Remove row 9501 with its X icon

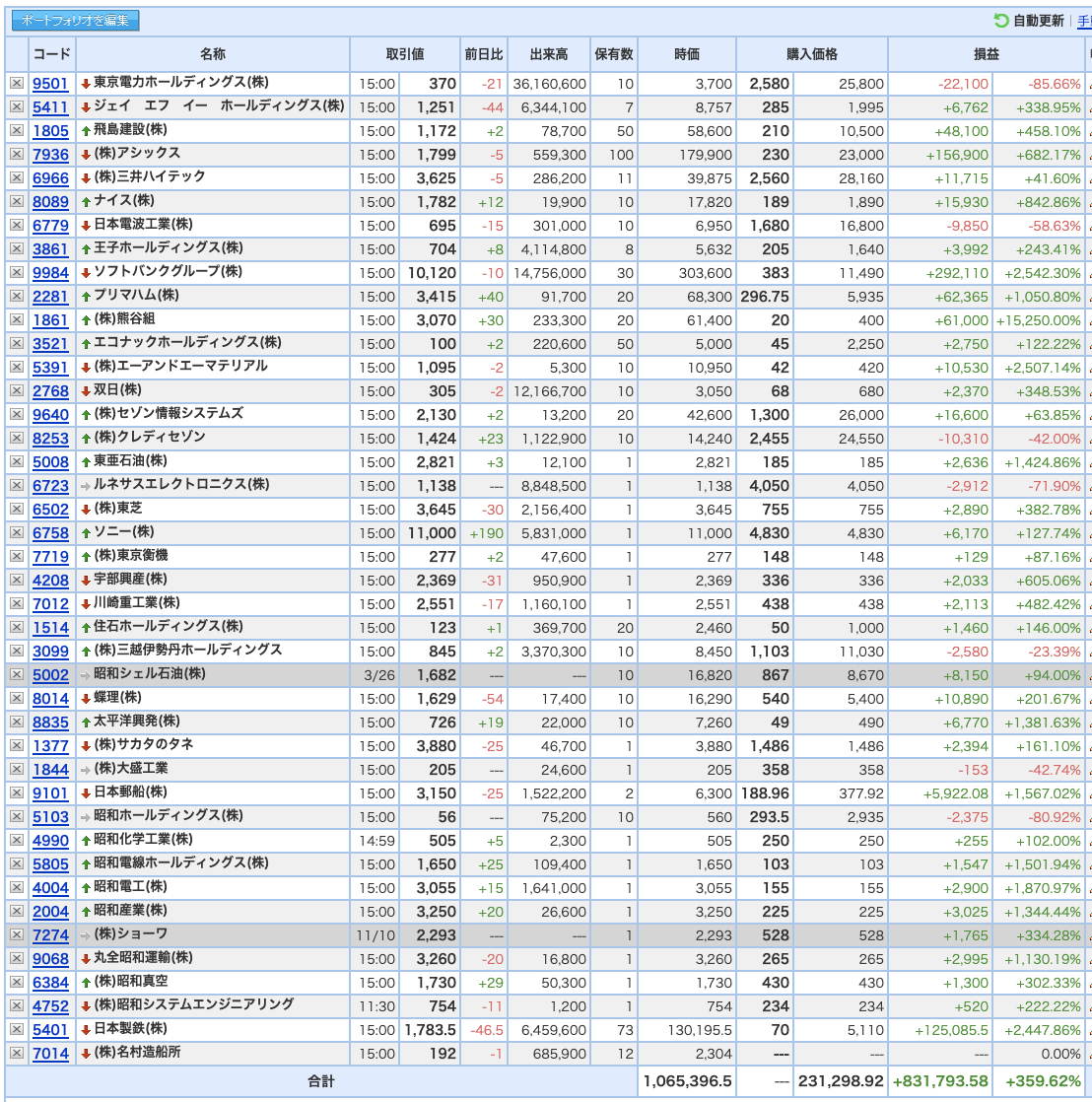coord(17,84)
